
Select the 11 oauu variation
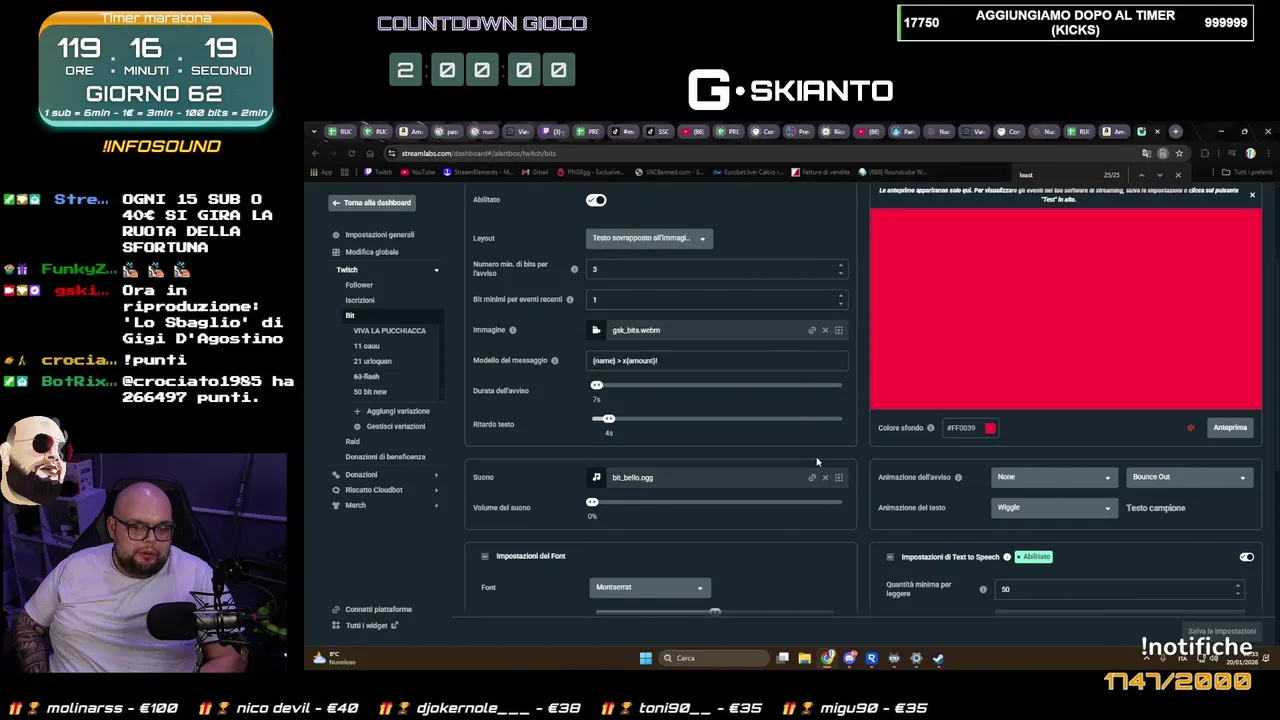tap(366, 346)
